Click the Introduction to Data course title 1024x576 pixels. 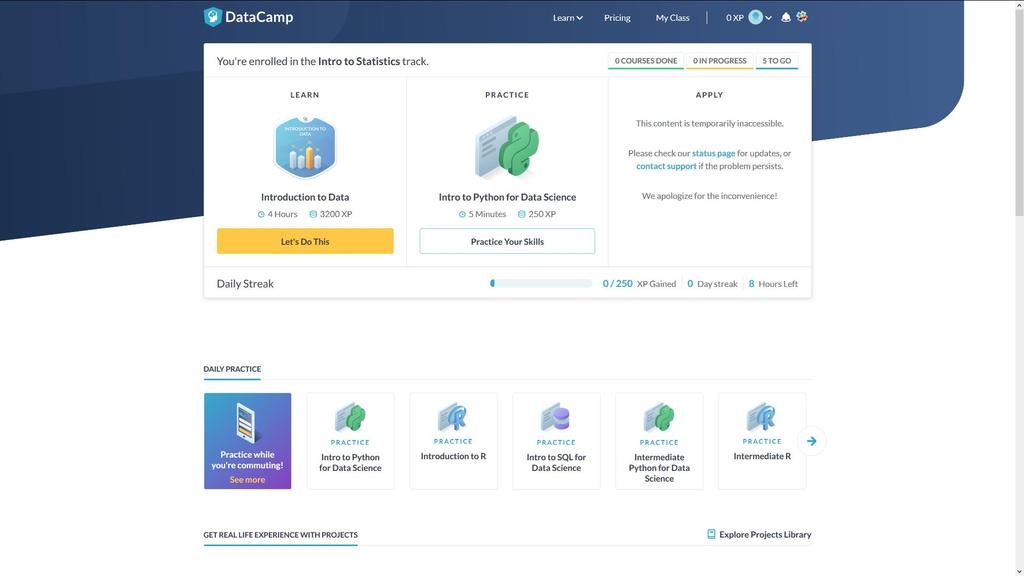click(x=305, y=197)
